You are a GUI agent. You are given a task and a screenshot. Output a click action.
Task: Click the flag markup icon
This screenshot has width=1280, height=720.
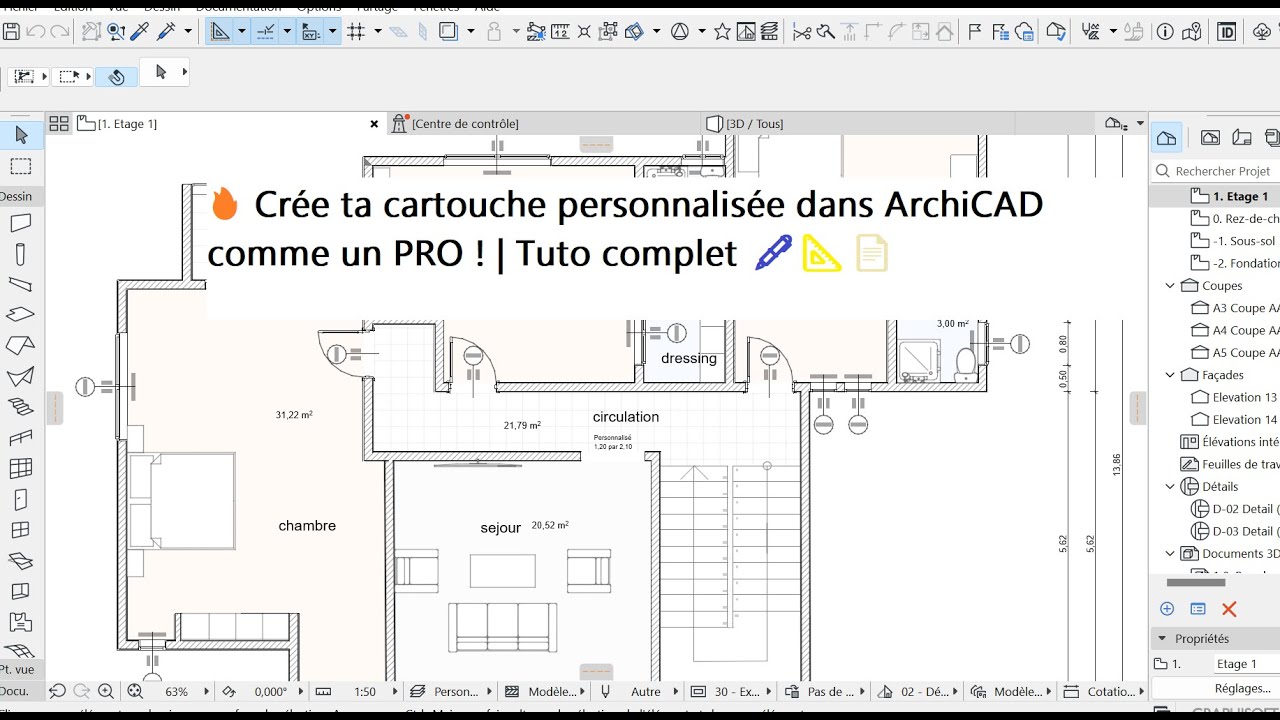[x=975, y=32]
